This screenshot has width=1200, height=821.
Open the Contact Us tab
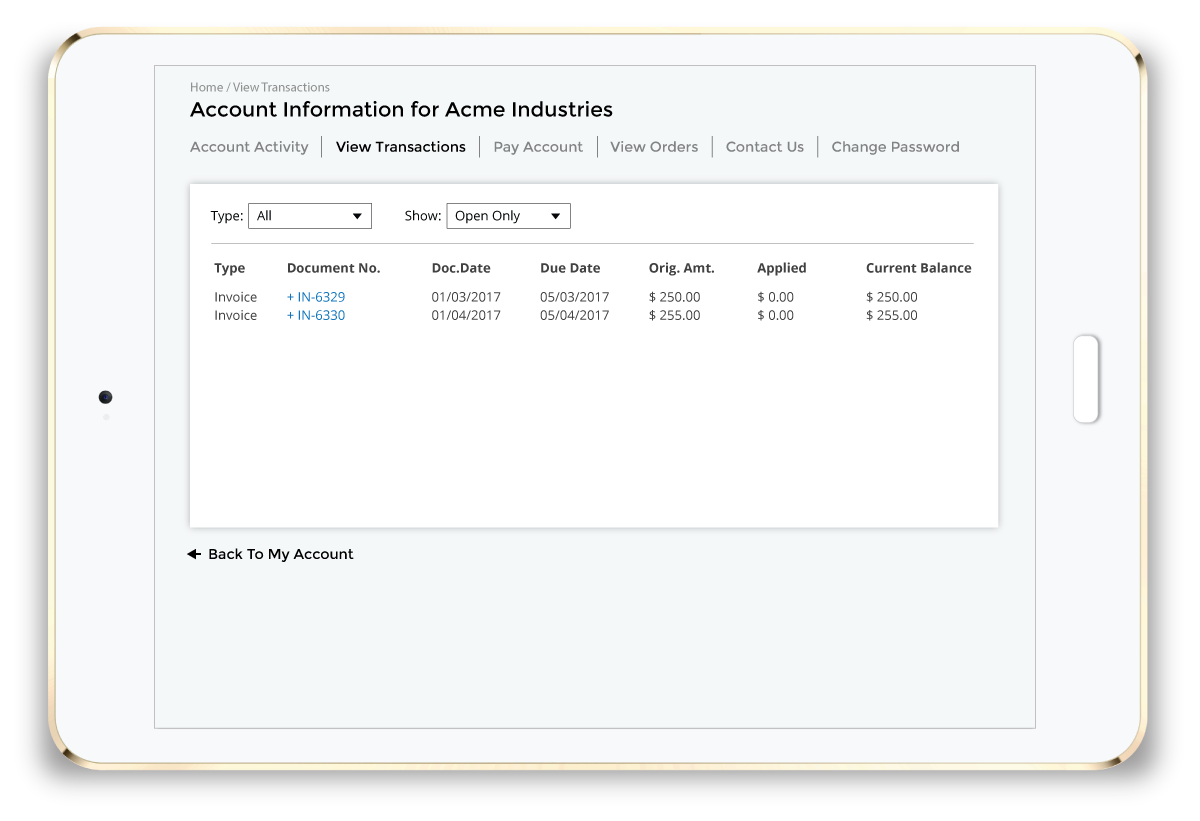pyautogui.click(x=765, y=147)
